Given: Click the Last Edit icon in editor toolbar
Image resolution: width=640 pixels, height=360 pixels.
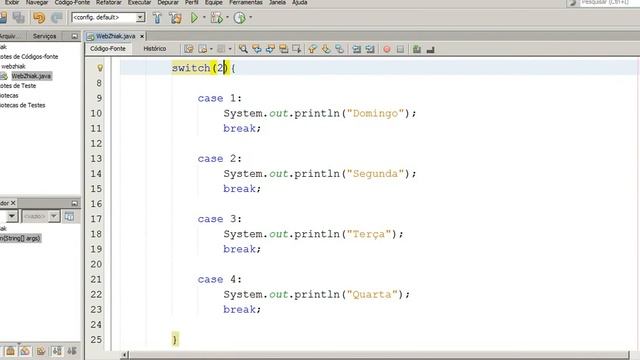Looking at the screenshot, I should point(189,49).
